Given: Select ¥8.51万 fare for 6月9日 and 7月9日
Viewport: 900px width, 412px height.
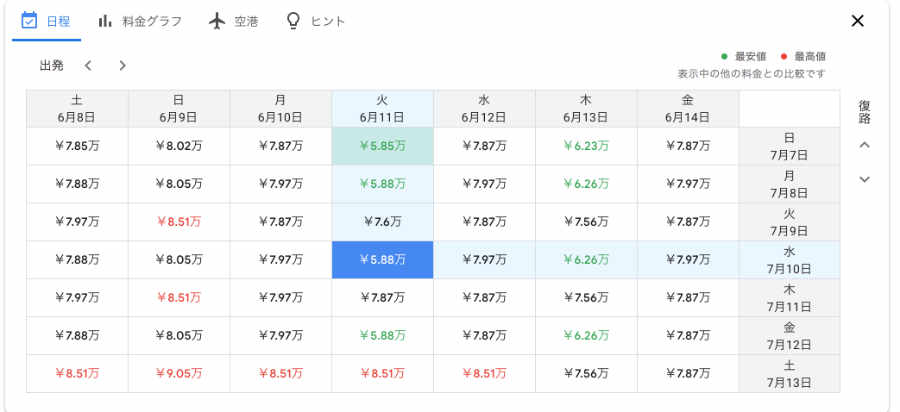Looking at the screenshot, I should 179,222.
